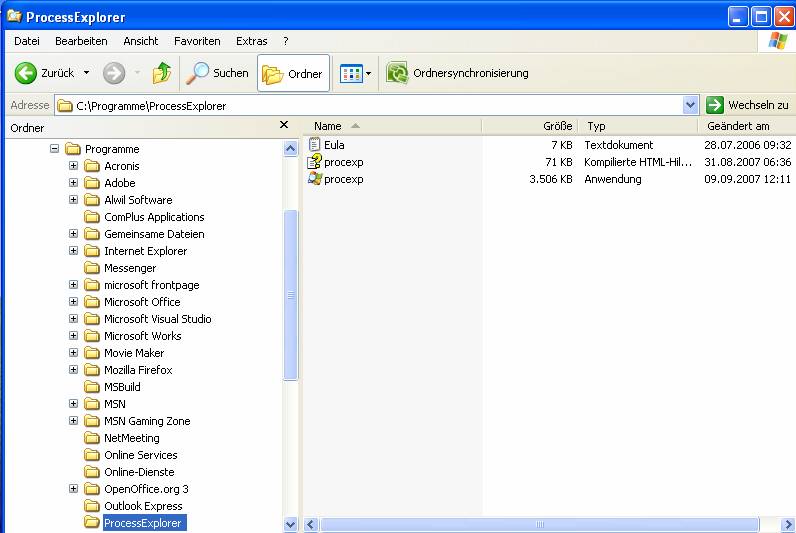Click the address bar folder icon
This screenshot has height=533, width=796.
click(65, 106)
